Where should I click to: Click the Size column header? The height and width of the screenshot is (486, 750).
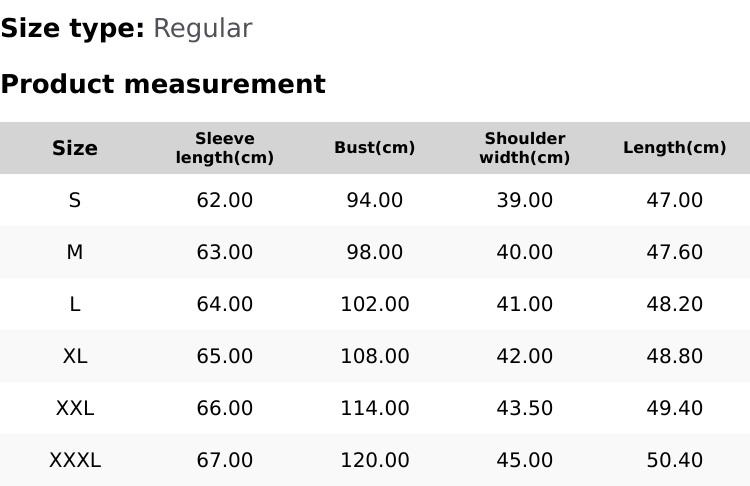[x=75, y=148]
